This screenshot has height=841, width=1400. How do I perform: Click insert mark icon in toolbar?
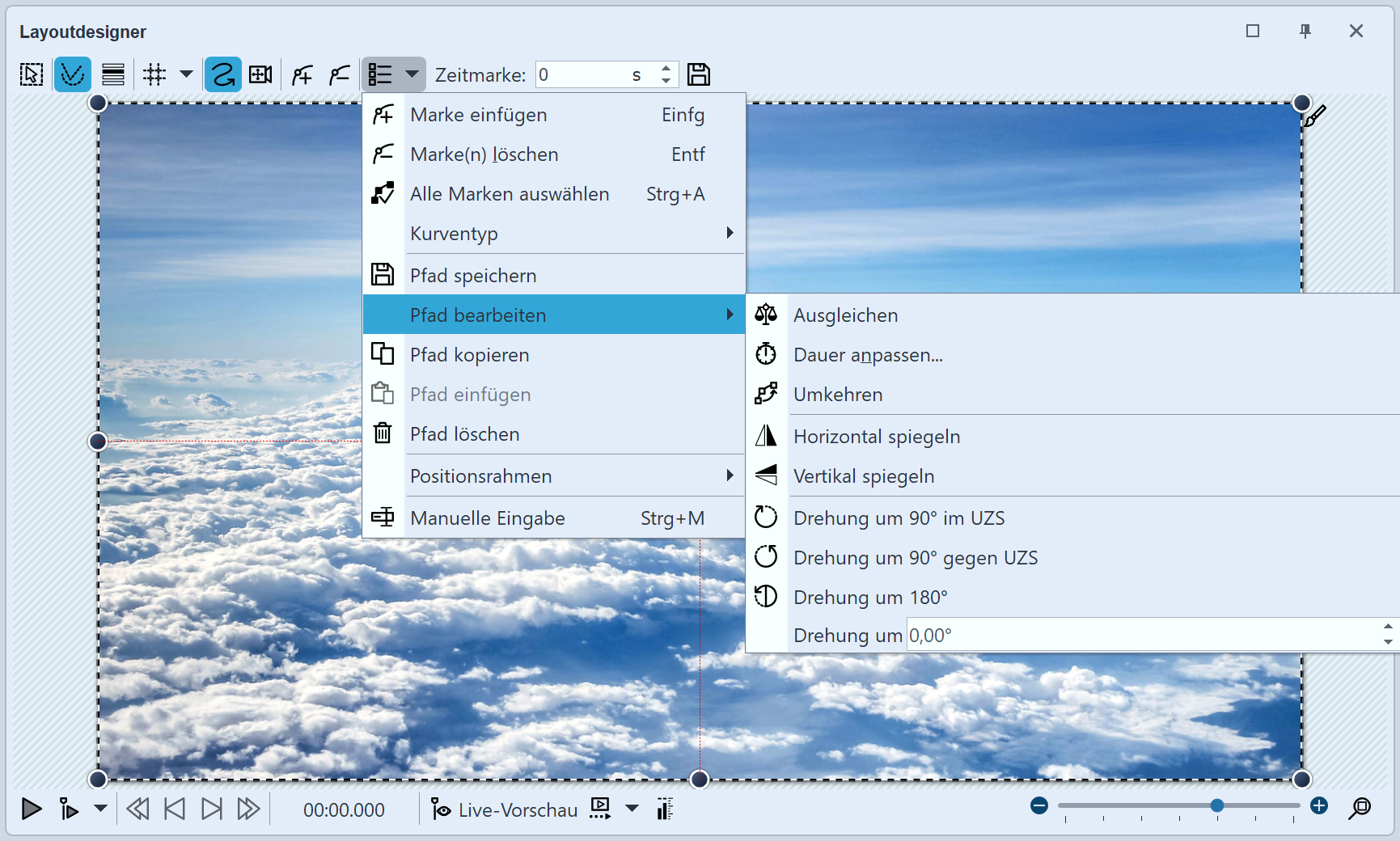[302, 75]
